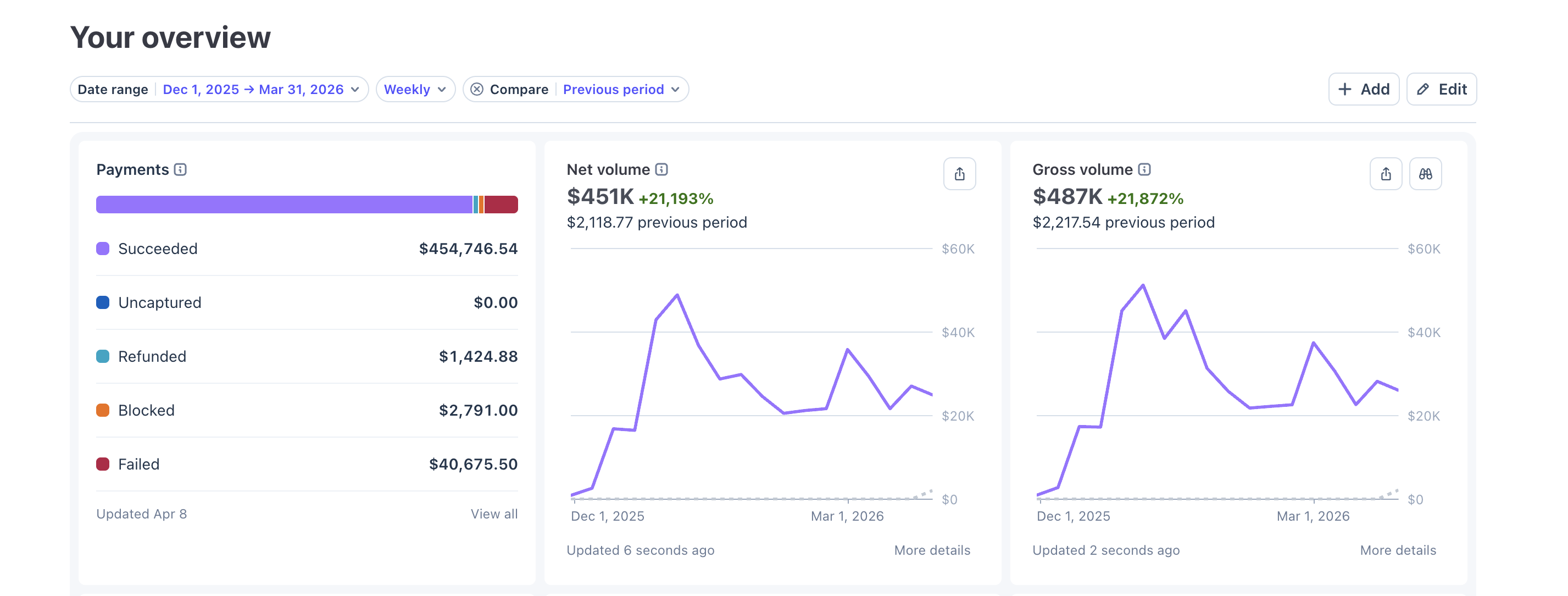
Task: Click the purple Succeeded color swatch
Action: pos(103,249)
